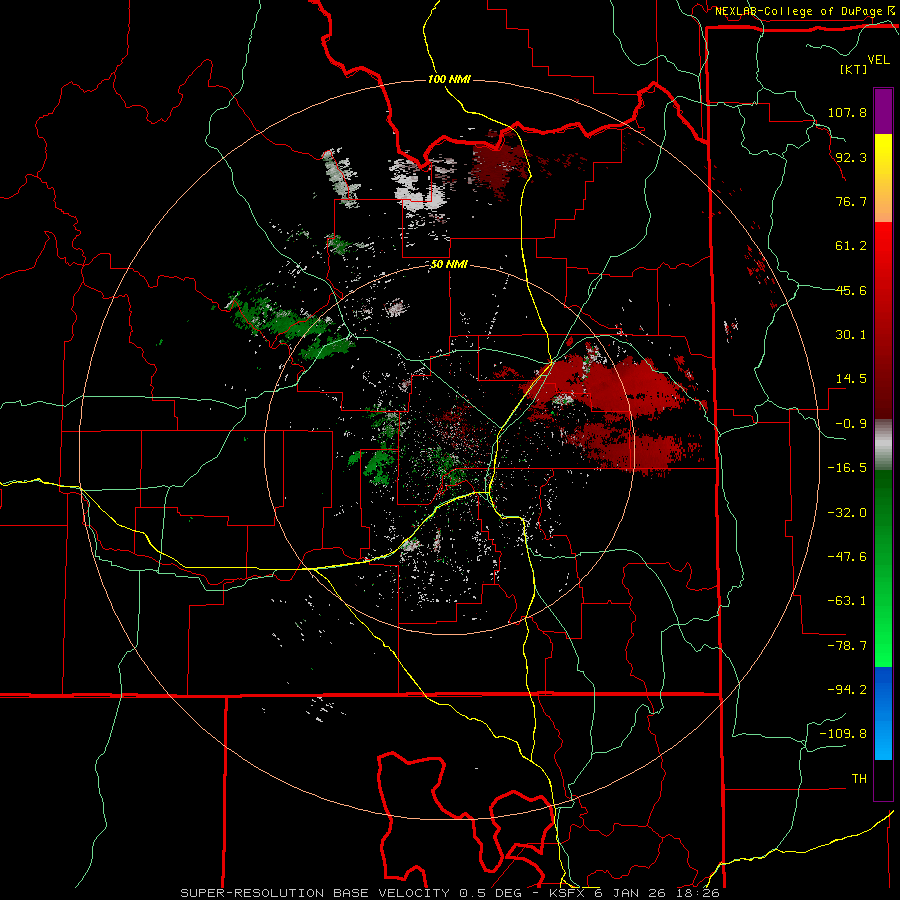Click the -47.6 velocity scale value

pyautogui.click(x=847, y=557)
